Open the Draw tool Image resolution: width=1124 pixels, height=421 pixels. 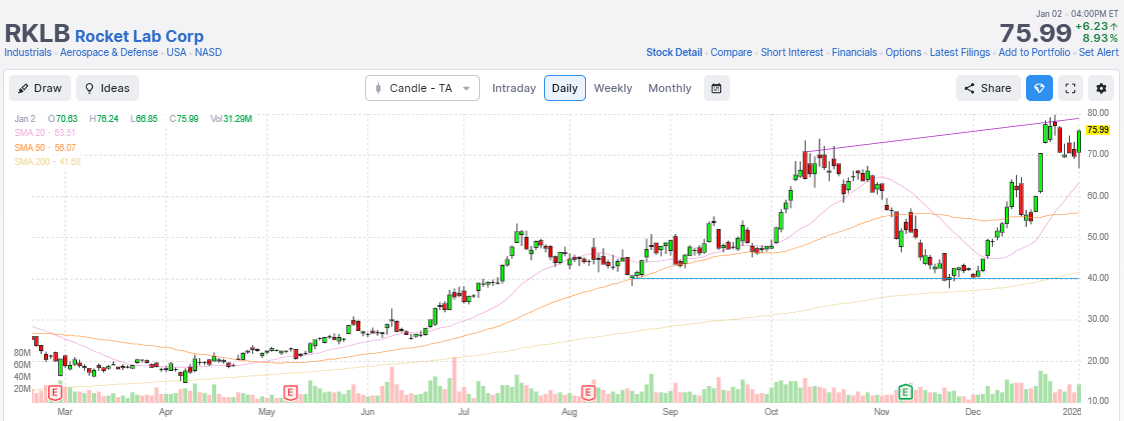tap(40, 88)
